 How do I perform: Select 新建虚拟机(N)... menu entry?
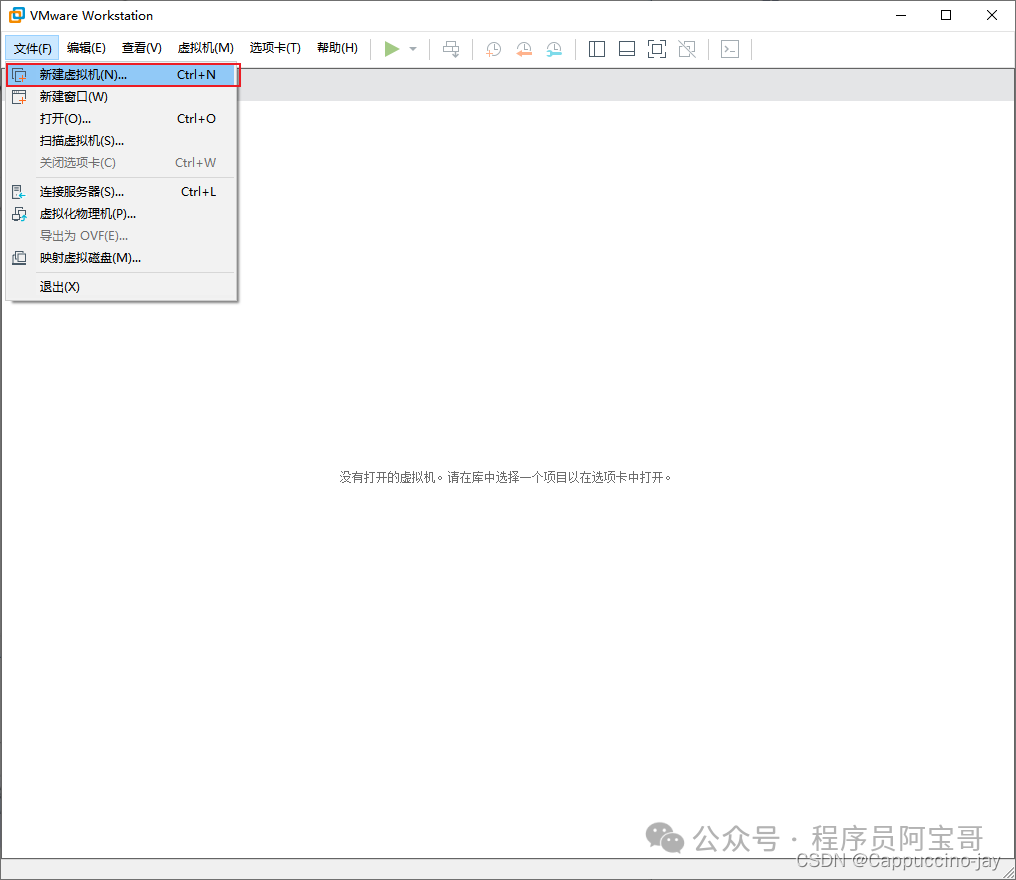tap(122, 75)
